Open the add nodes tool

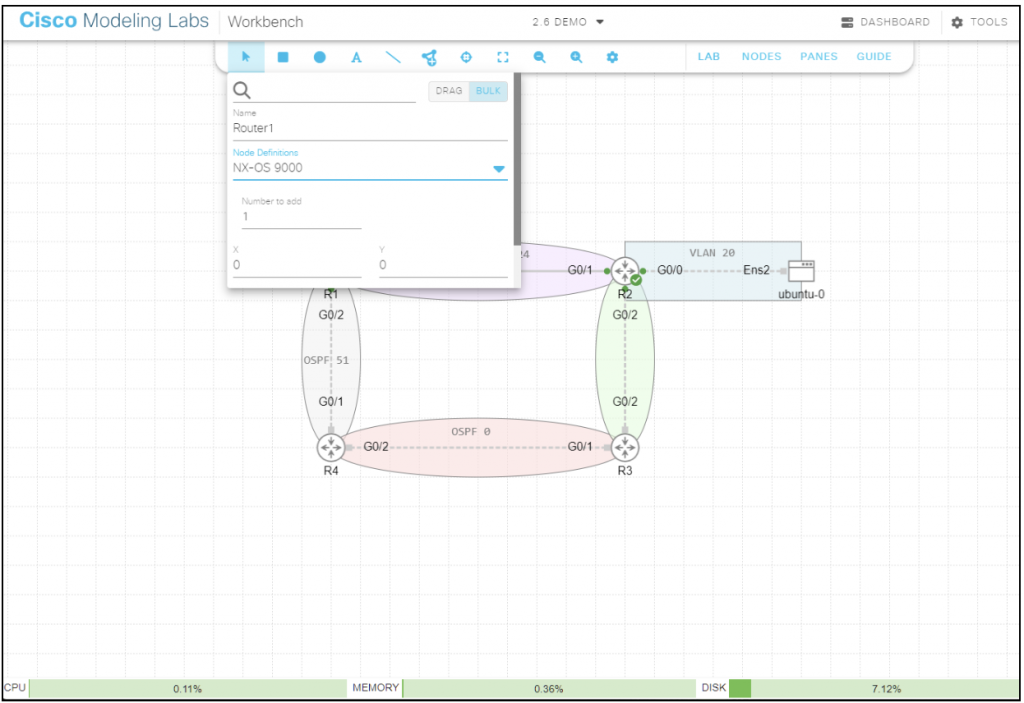[429, 57]
